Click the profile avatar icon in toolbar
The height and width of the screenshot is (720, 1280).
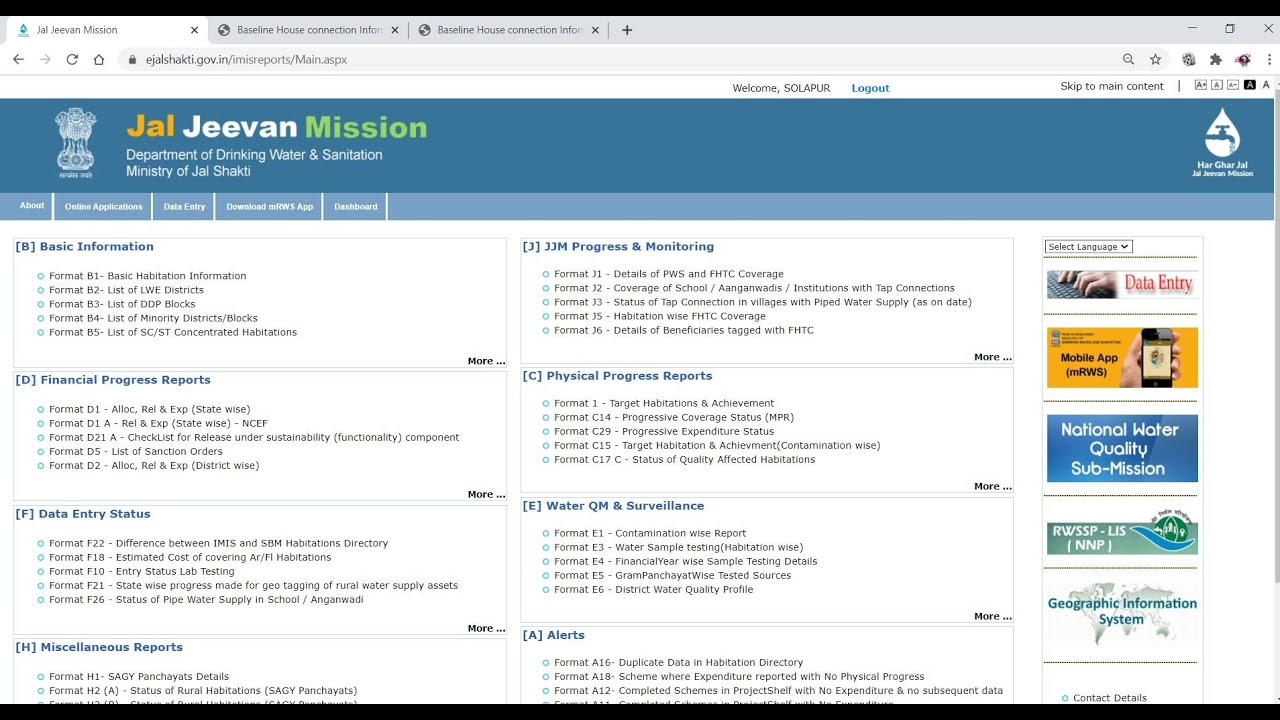click(x=1243, y=59)
